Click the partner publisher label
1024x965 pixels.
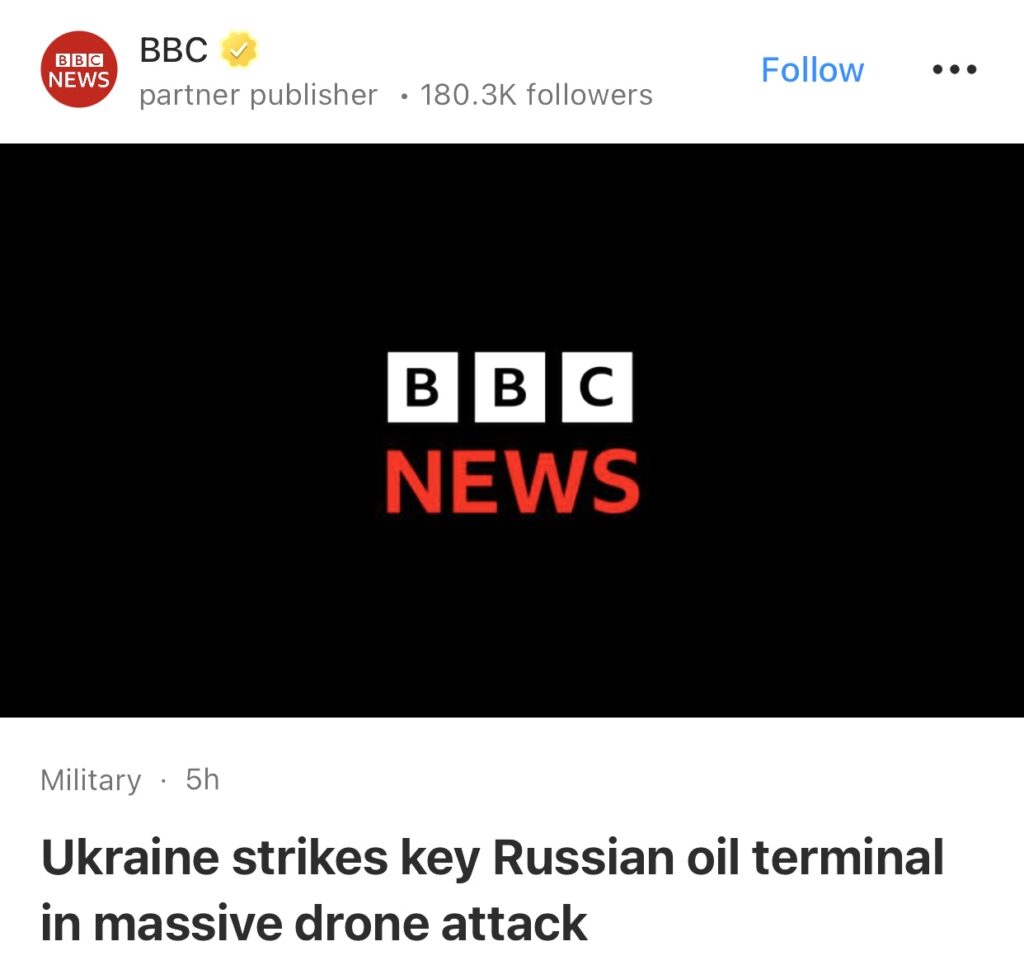click(x=258, y=95)
